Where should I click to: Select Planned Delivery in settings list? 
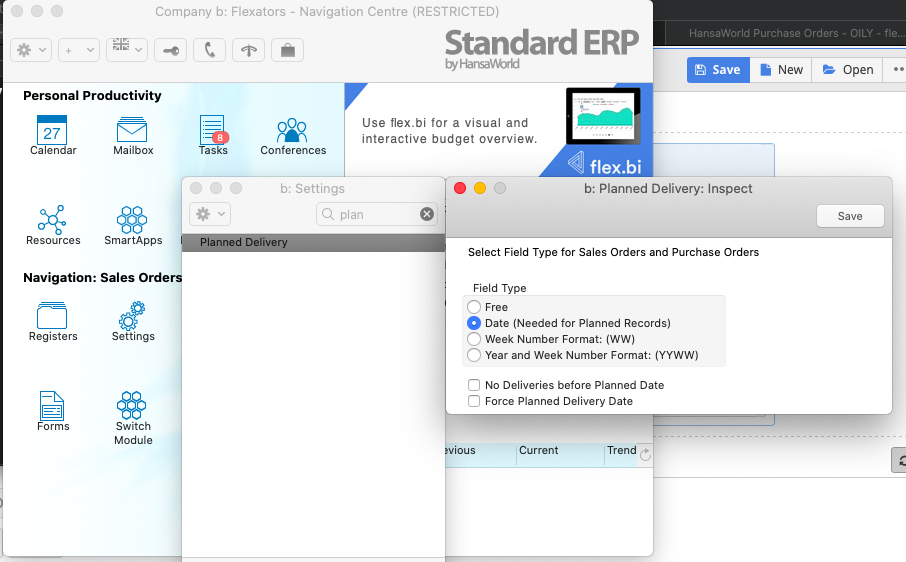244,242
